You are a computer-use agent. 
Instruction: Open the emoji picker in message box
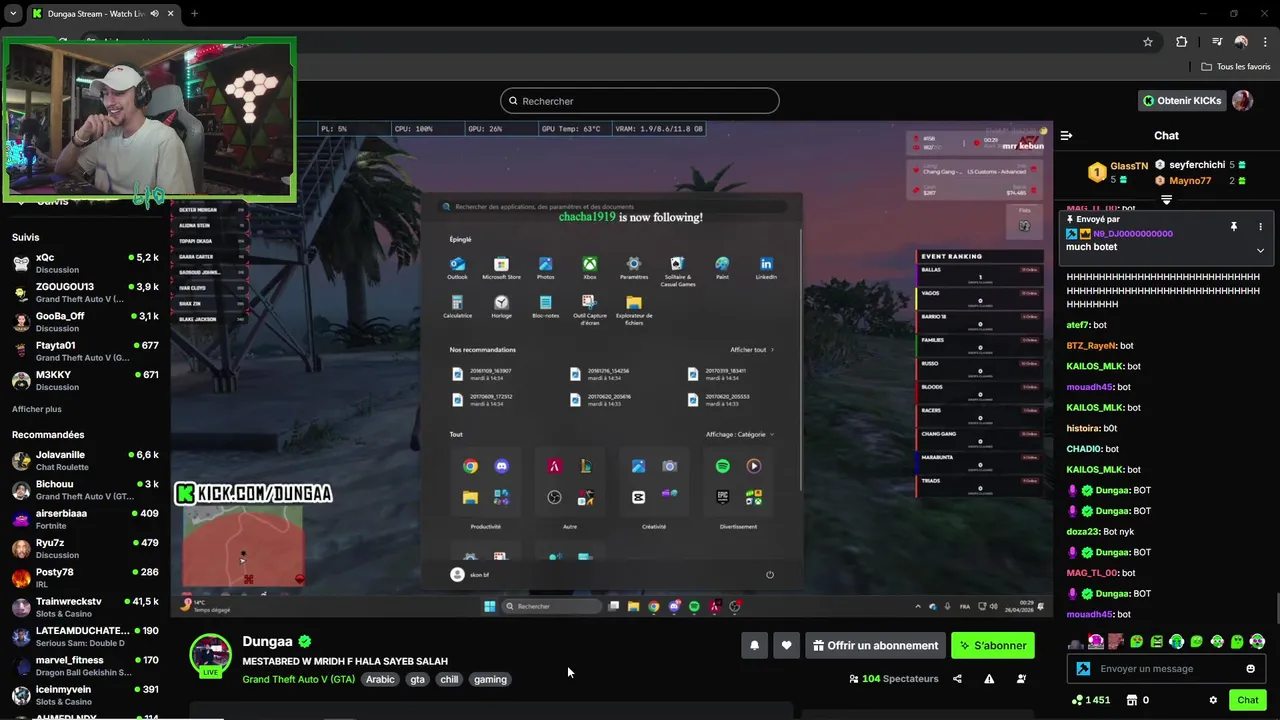1250,669
